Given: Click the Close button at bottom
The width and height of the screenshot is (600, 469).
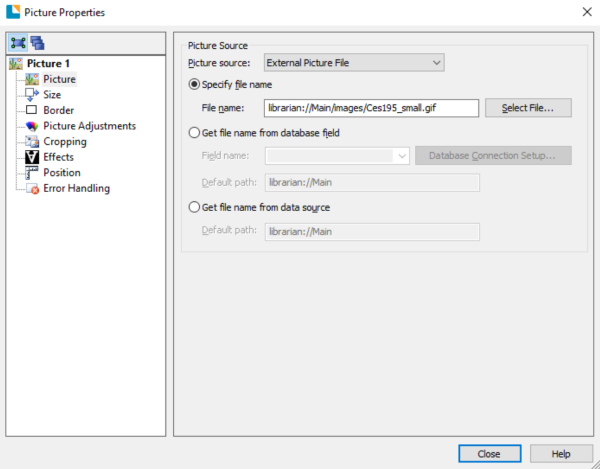Looking at the screenshot, I should point(489,454).
